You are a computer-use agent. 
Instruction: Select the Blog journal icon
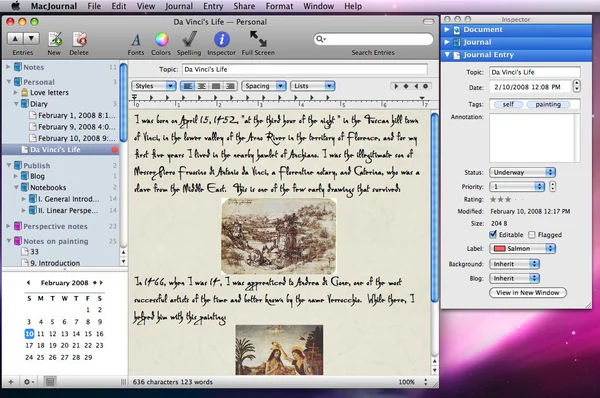(x=25, y=176)
